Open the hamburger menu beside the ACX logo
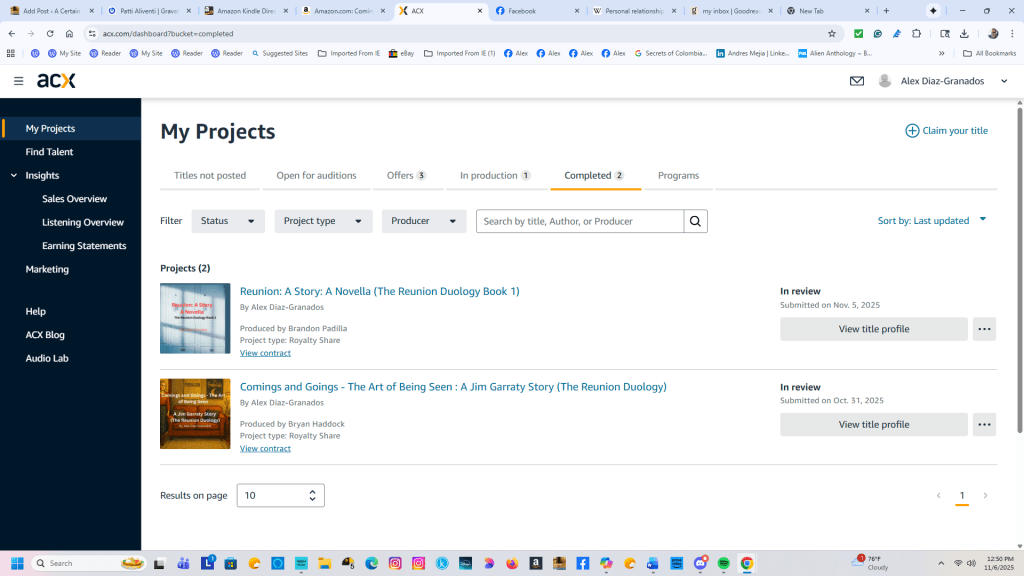This screenshot has width=1024, height=576. pyautogui.click(x=18, y=81)
